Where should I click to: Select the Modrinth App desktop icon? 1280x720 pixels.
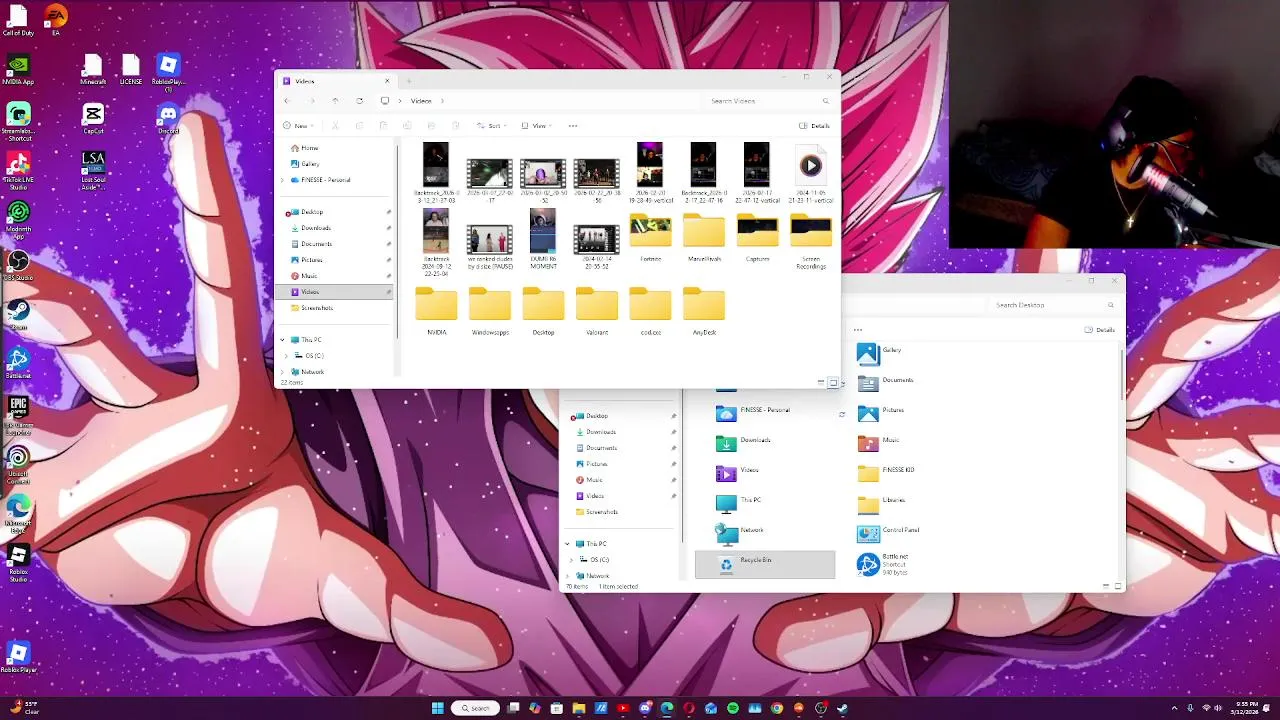click(x=18, y=217)
